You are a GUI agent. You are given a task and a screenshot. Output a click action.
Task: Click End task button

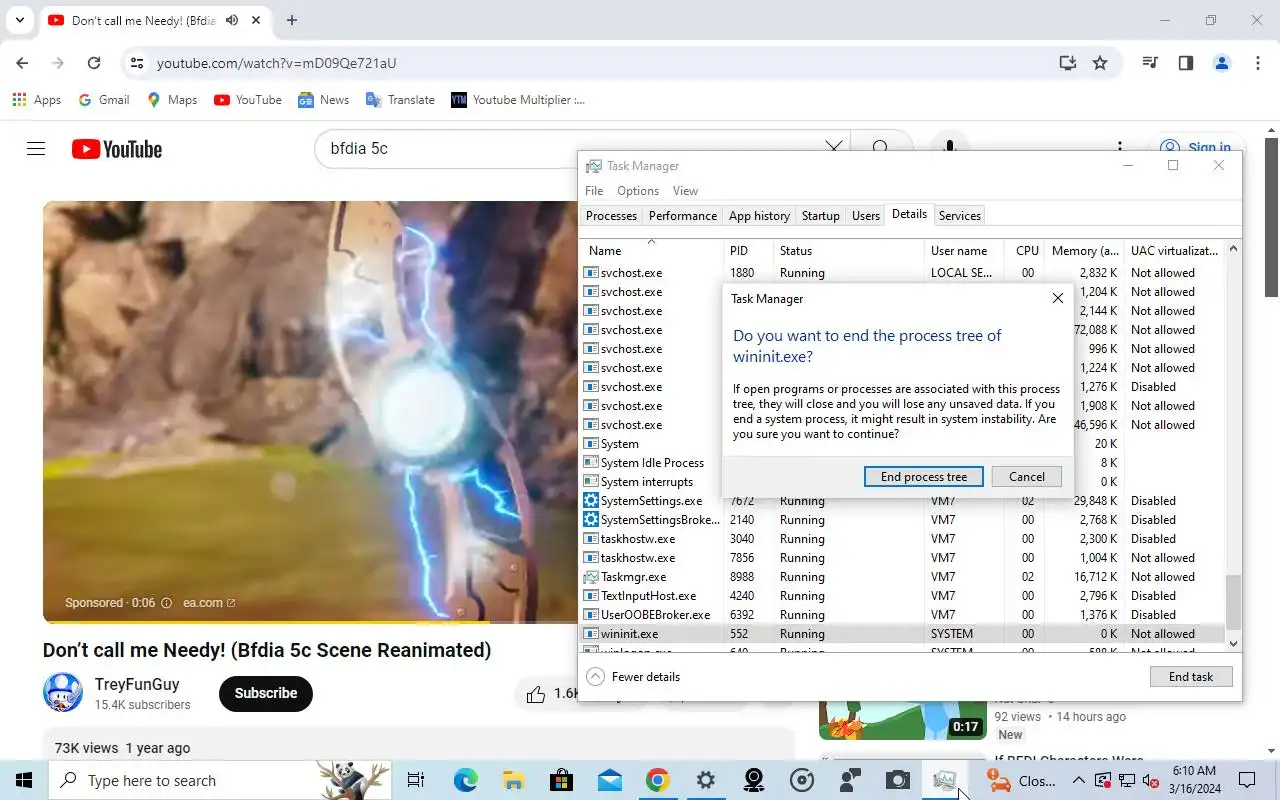pyautogui.click(x=1191, y=677)
